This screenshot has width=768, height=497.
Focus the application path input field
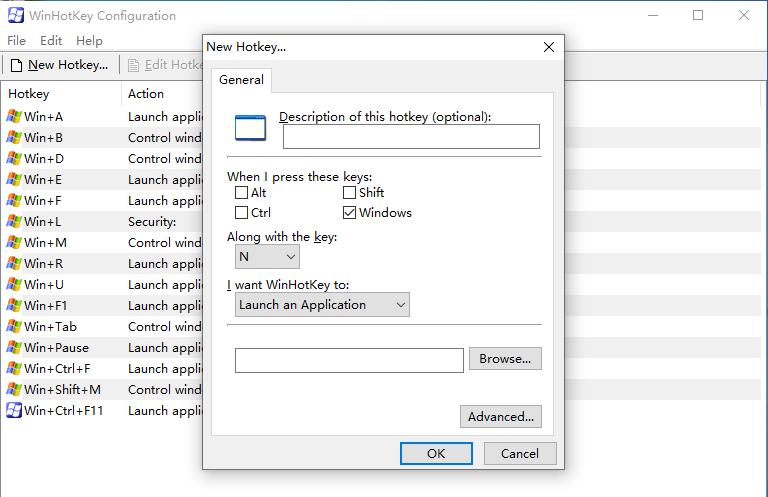pyautogui.click(x=349, y=360)
